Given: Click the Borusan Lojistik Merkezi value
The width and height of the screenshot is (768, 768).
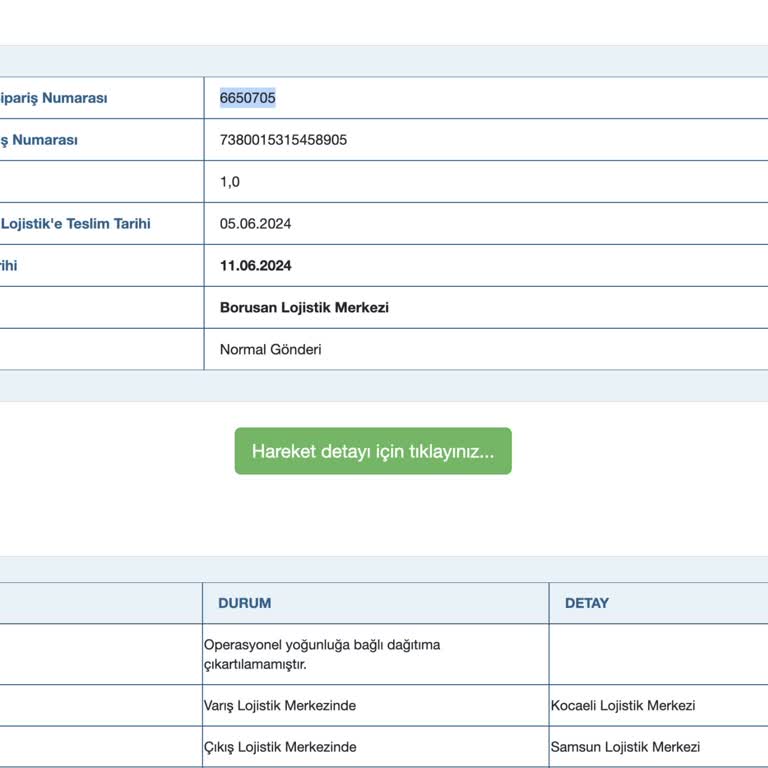Looking at the screenshot, I should 304,308.
